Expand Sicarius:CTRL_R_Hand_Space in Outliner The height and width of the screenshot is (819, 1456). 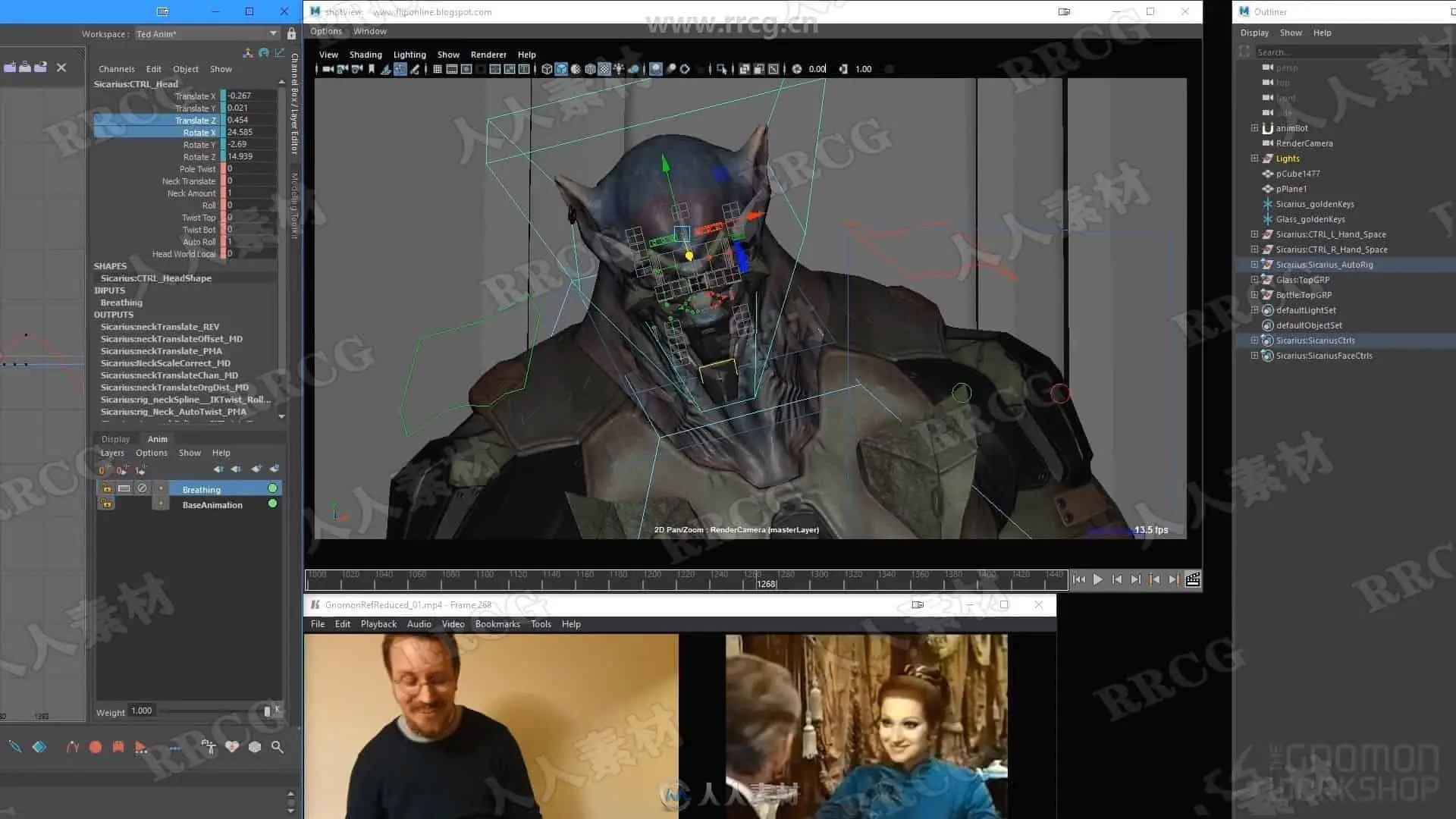point(1254,249)
